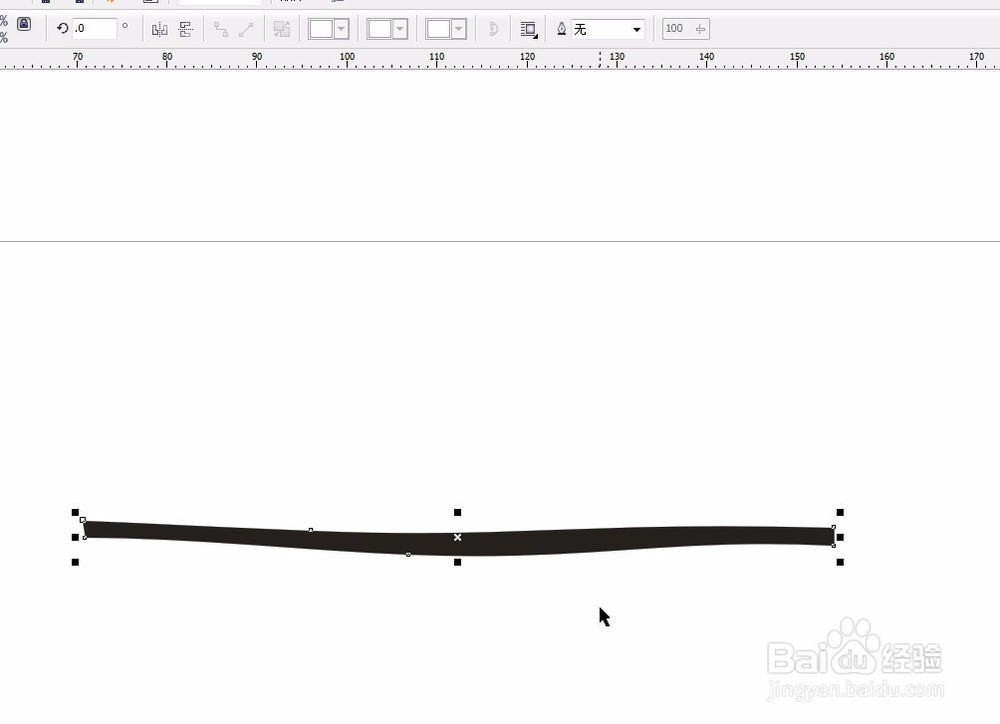Mirror the object horizontally
1000x724 pixels.
tap(159, 29)
